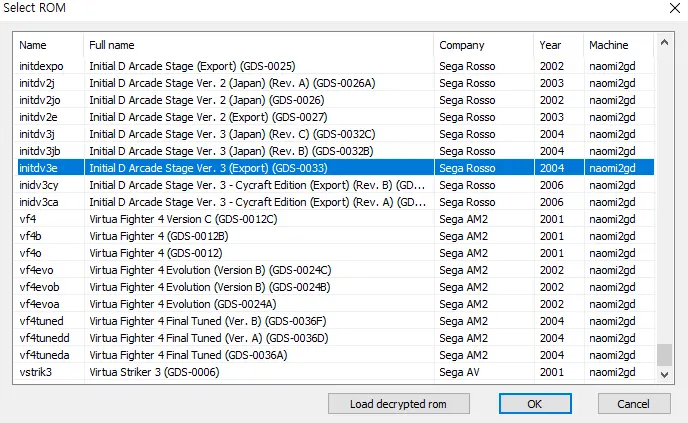Click Virtua Fighter 4 Evolution (GDS-0024A)
The width and height of the screenshot is (688, 423).
click(183, 304)
